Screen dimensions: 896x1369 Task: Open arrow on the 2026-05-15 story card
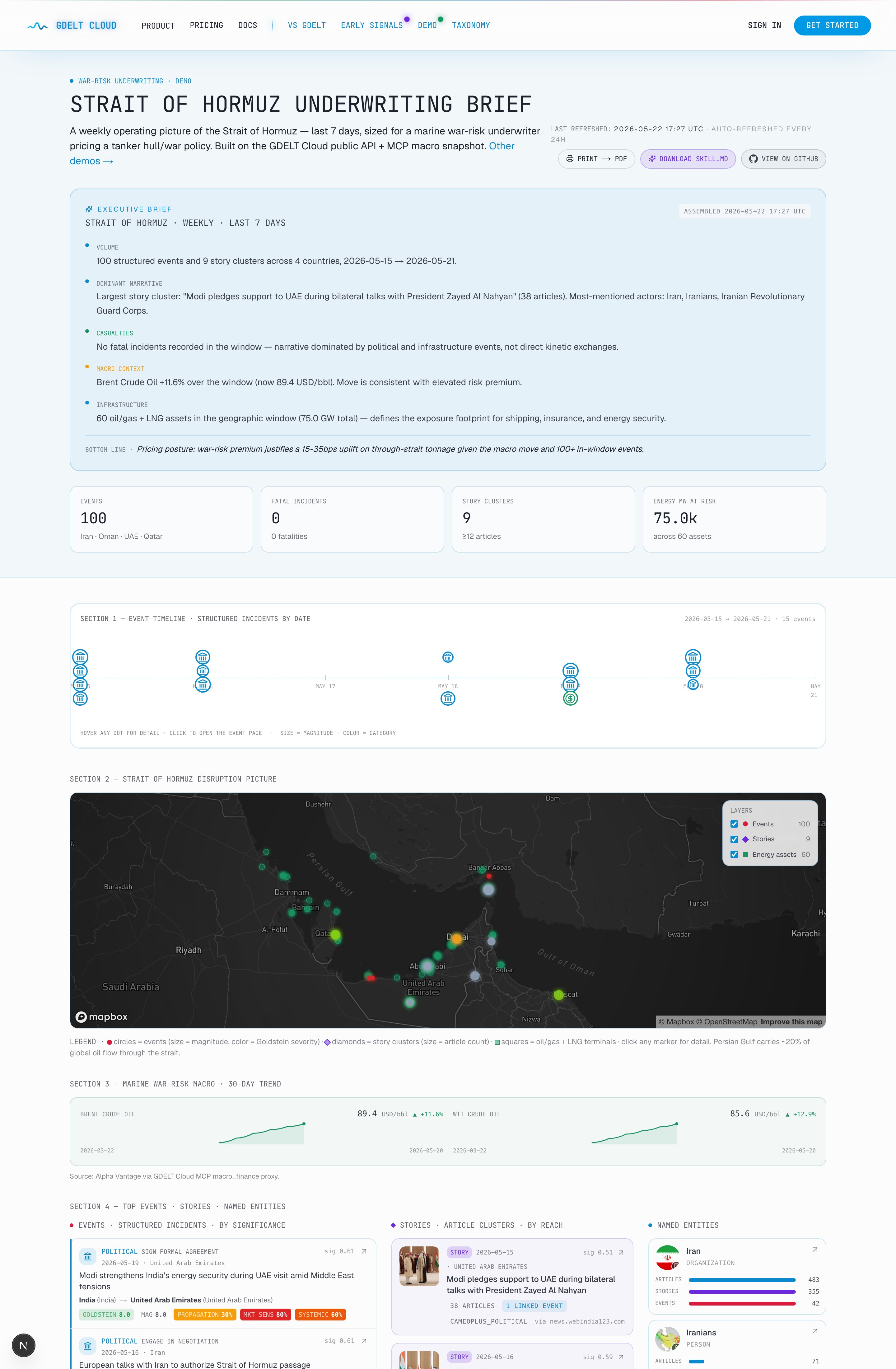(x=621, y=1252)
